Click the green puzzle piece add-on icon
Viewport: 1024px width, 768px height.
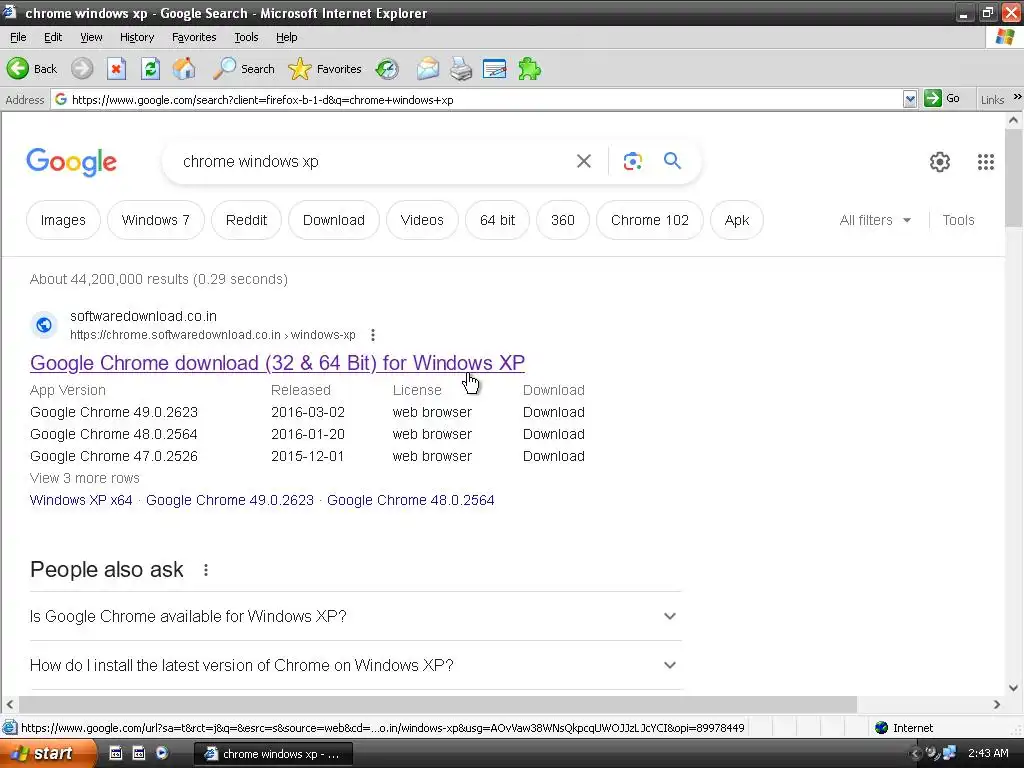(530, 69)
